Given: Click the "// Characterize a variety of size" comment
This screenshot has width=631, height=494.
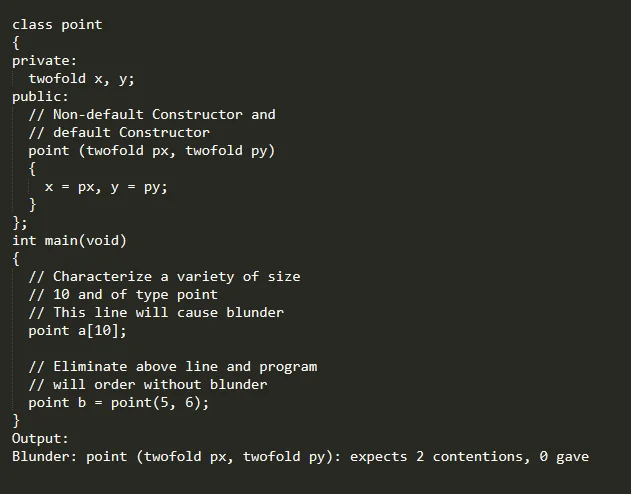Looking at the screenshot, I should 164,277.
